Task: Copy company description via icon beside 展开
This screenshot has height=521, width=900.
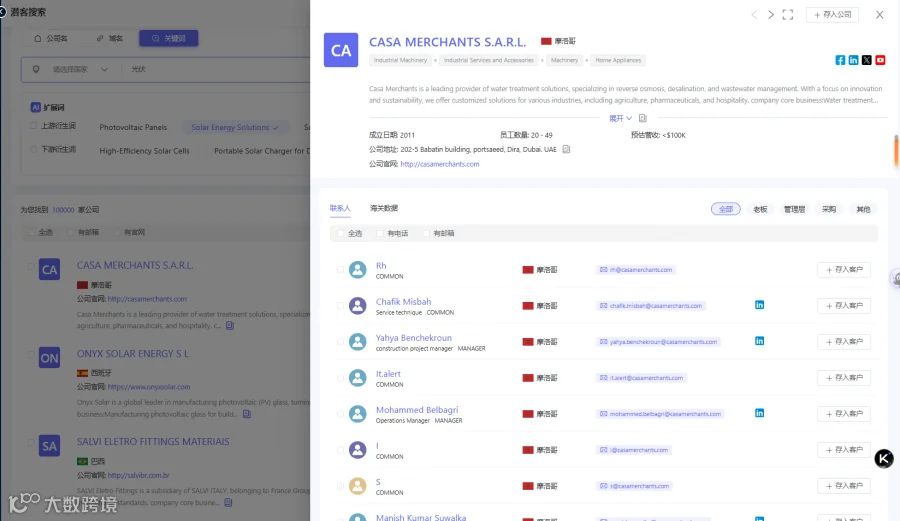Action: pos(642,118)
